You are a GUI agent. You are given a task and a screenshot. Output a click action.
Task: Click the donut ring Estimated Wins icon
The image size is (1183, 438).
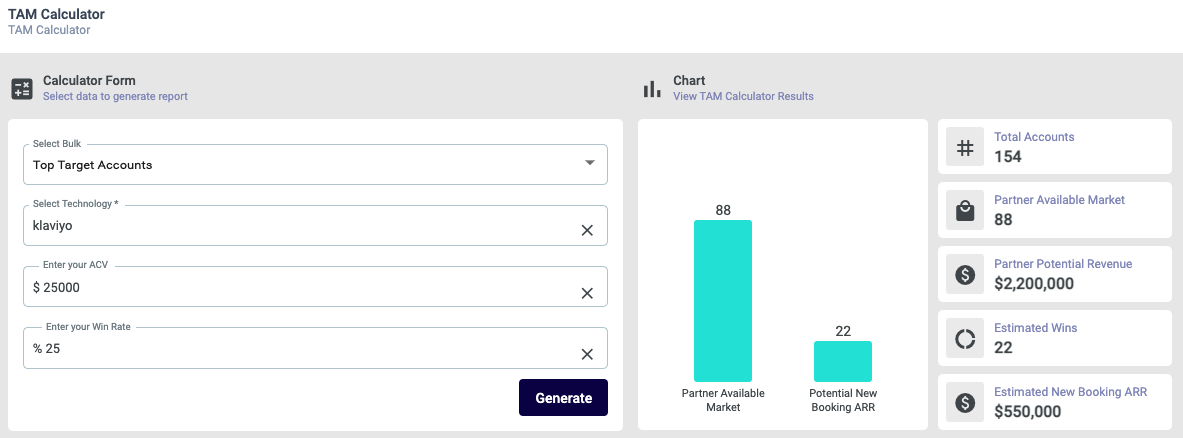pos(965,339)
